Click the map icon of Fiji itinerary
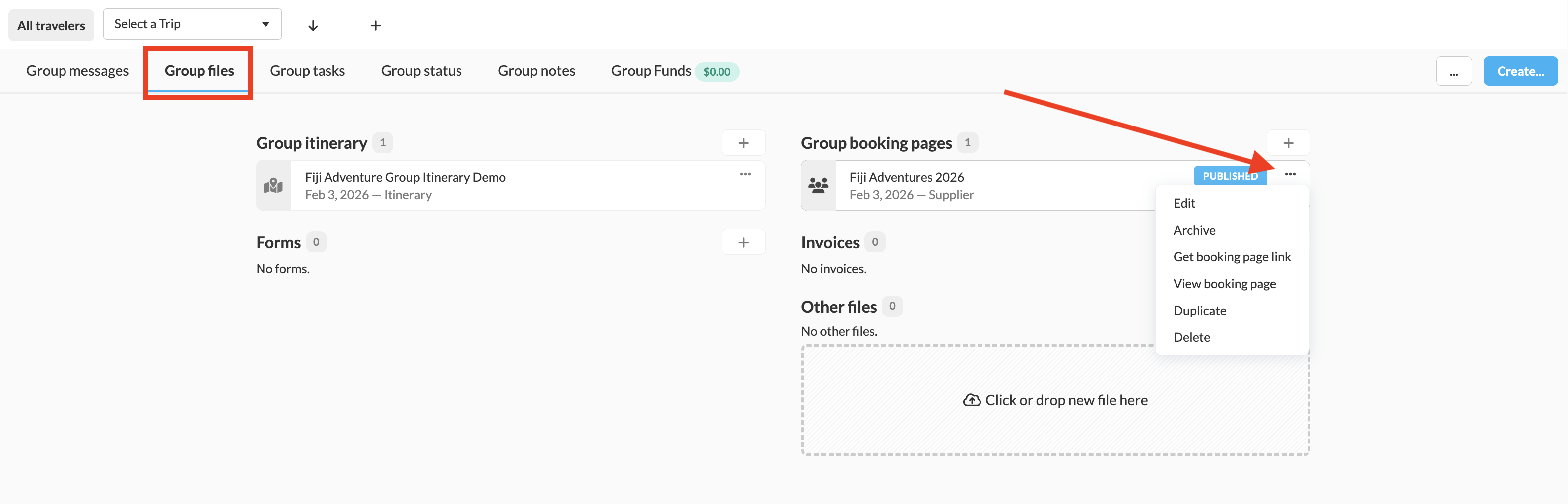 (x=273, y=186)
